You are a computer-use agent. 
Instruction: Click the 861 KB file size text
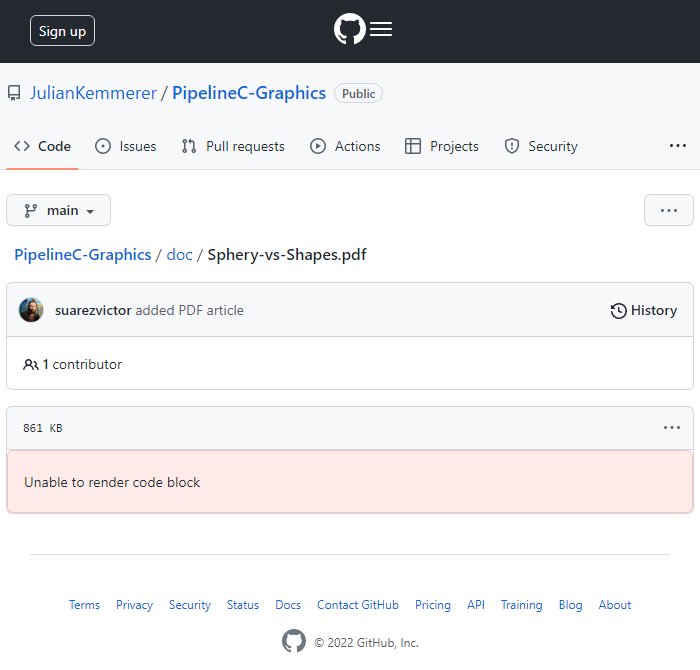43,428
